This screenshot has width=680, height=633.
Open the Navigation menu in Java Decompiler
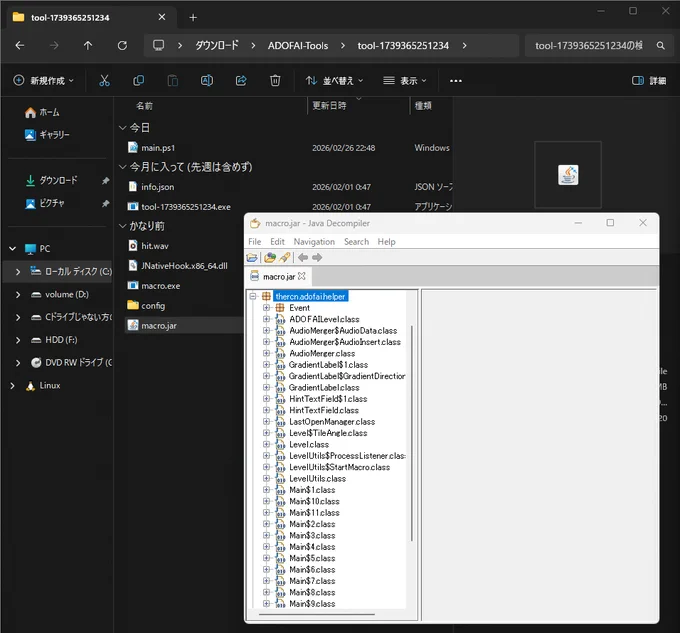(314, 242)
